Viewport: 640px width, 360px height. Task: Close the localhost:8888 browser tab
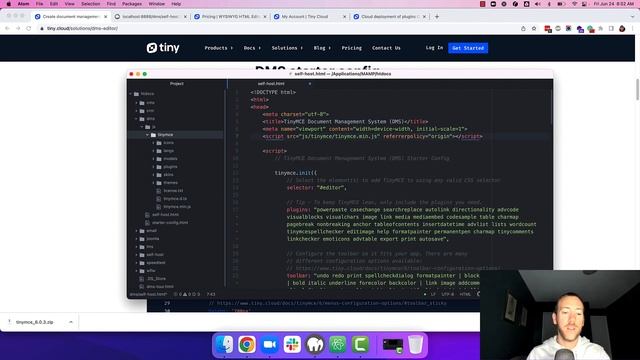[185, 17]
